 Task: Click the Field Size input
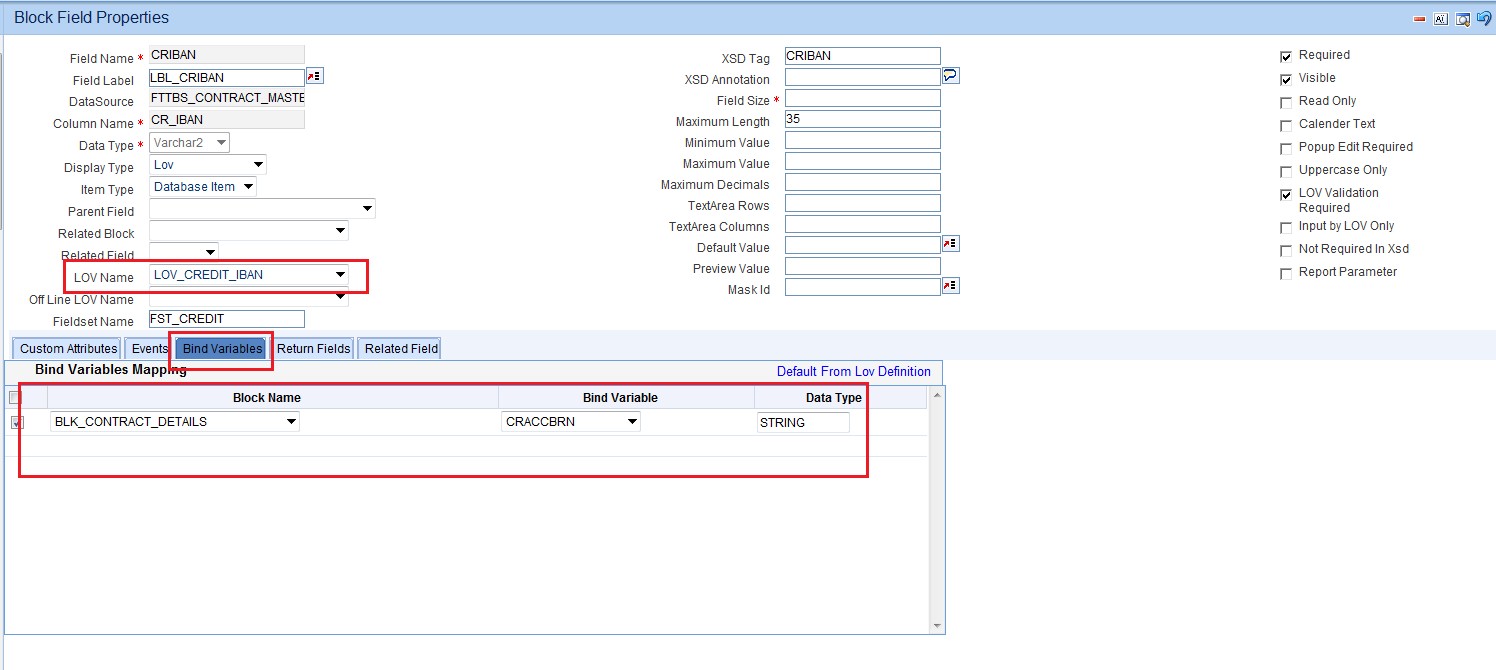point(863,98)
